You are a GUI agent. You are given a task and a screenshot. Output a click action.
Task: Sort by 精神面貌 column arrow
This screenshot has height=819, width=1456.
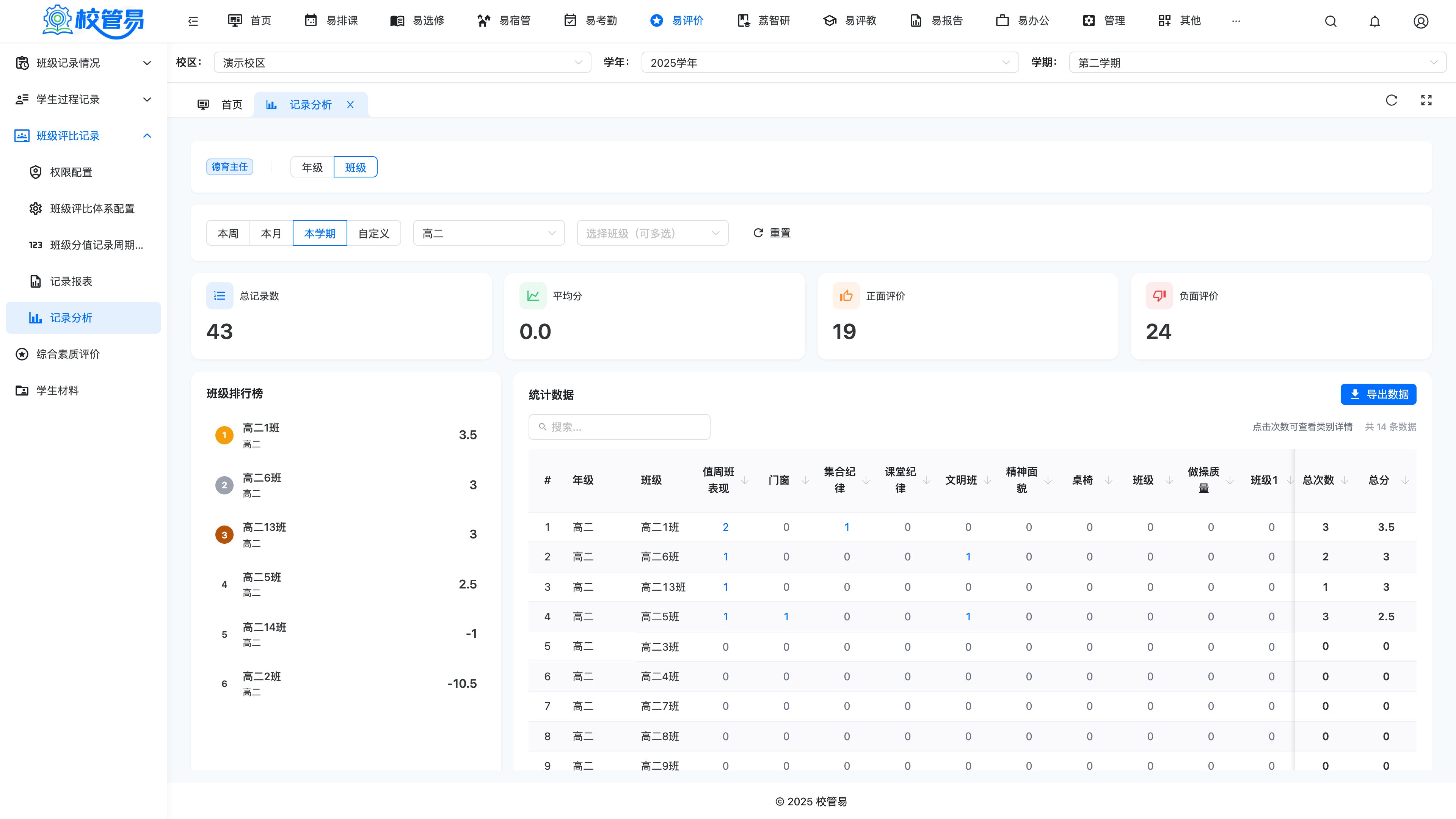[1048, 480]
